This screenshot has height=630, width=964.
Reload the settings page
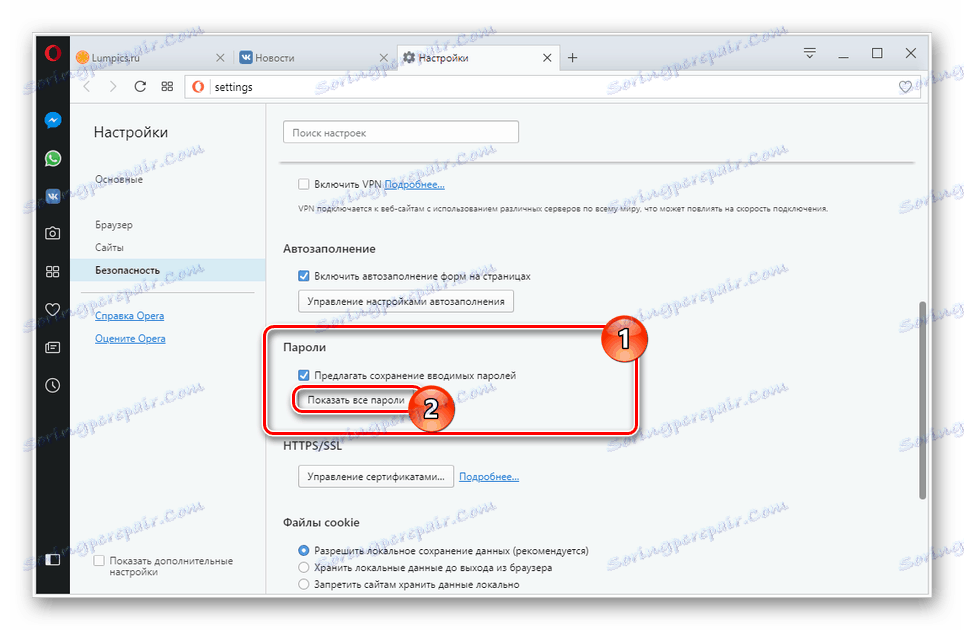pos(140,87)
